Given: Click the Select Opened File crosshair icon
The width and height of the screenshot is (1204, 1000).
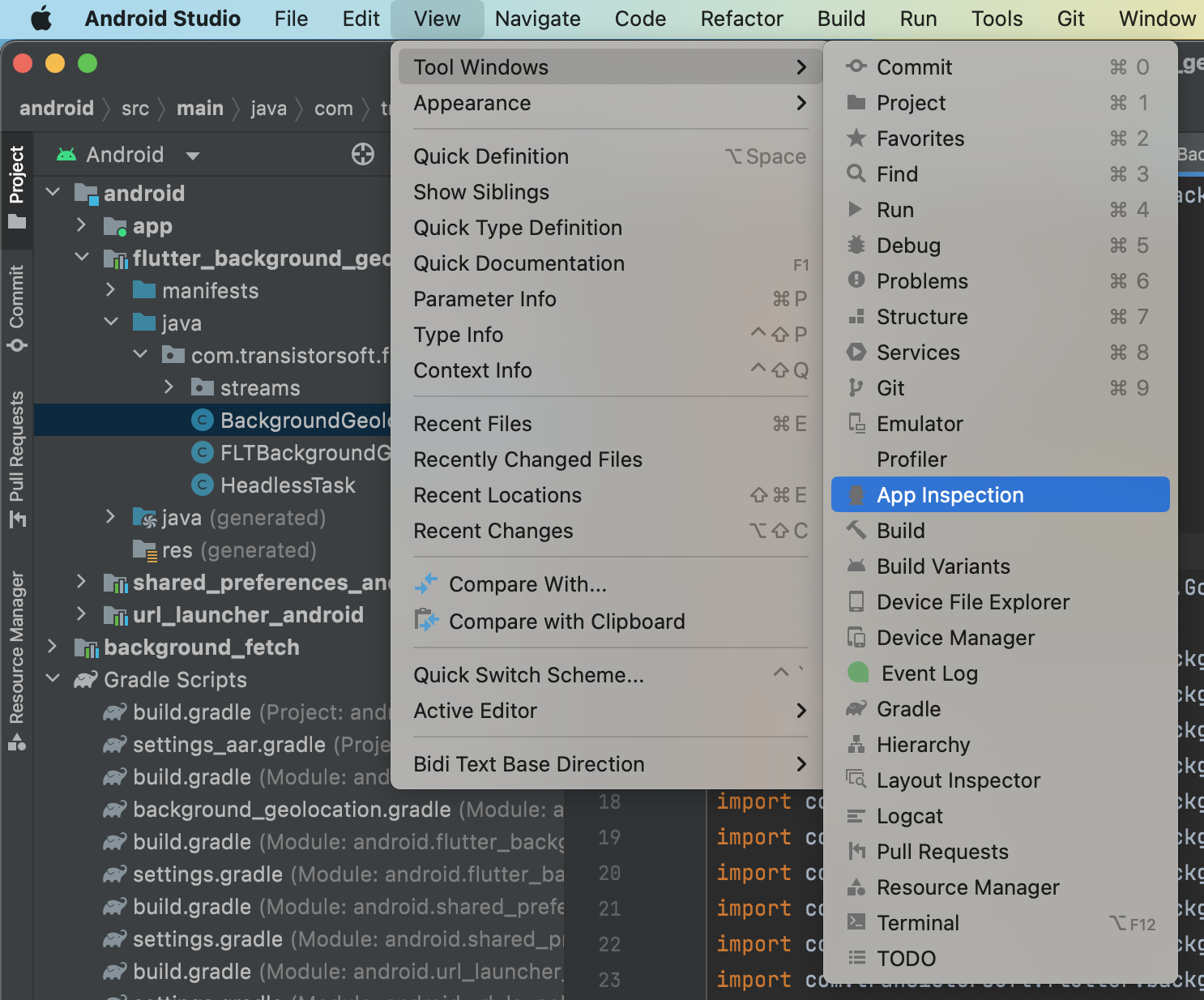Looking at the screenshot, I should (x=362, y=154).
